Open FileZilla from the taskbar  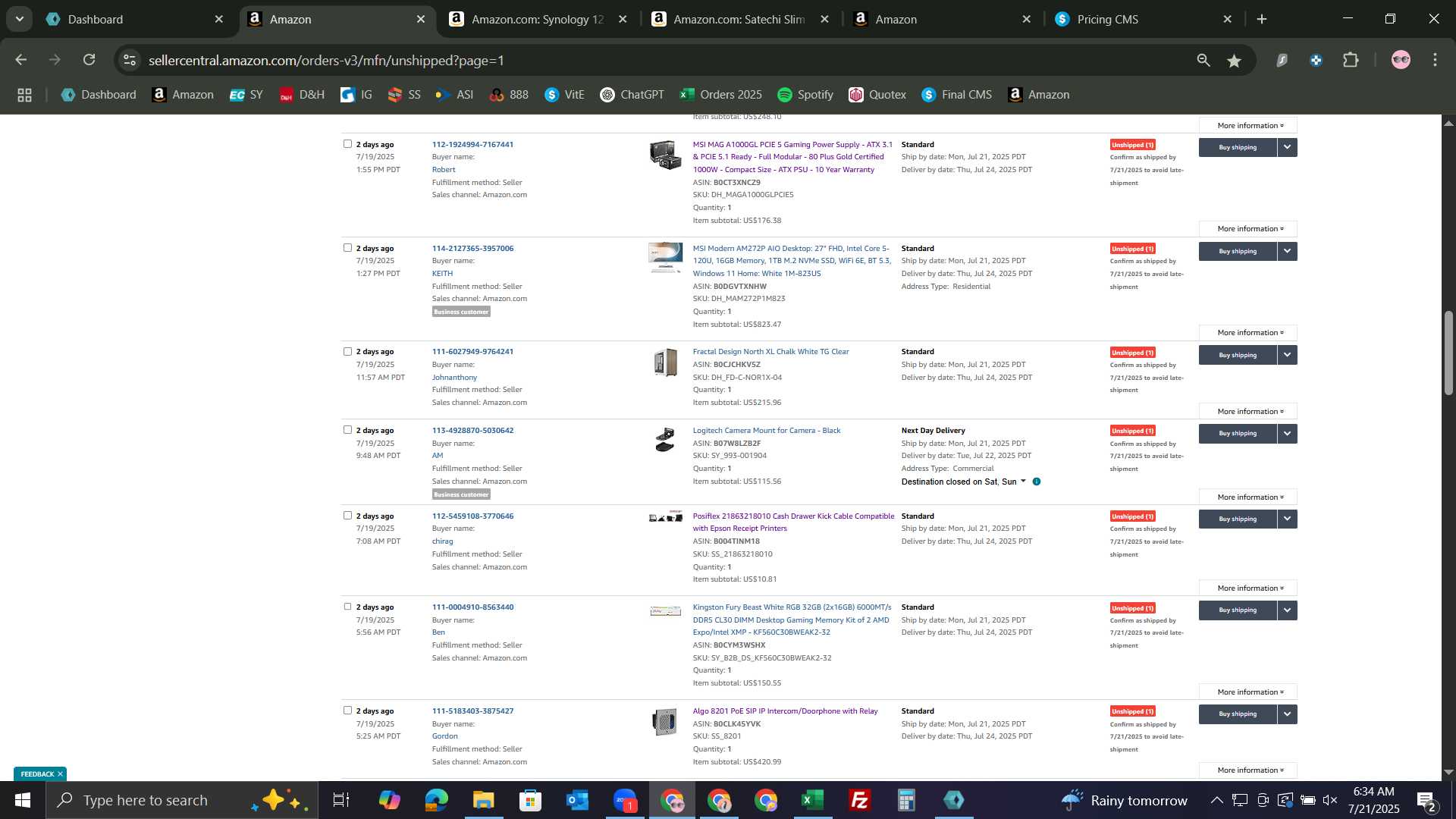[859, 800]
